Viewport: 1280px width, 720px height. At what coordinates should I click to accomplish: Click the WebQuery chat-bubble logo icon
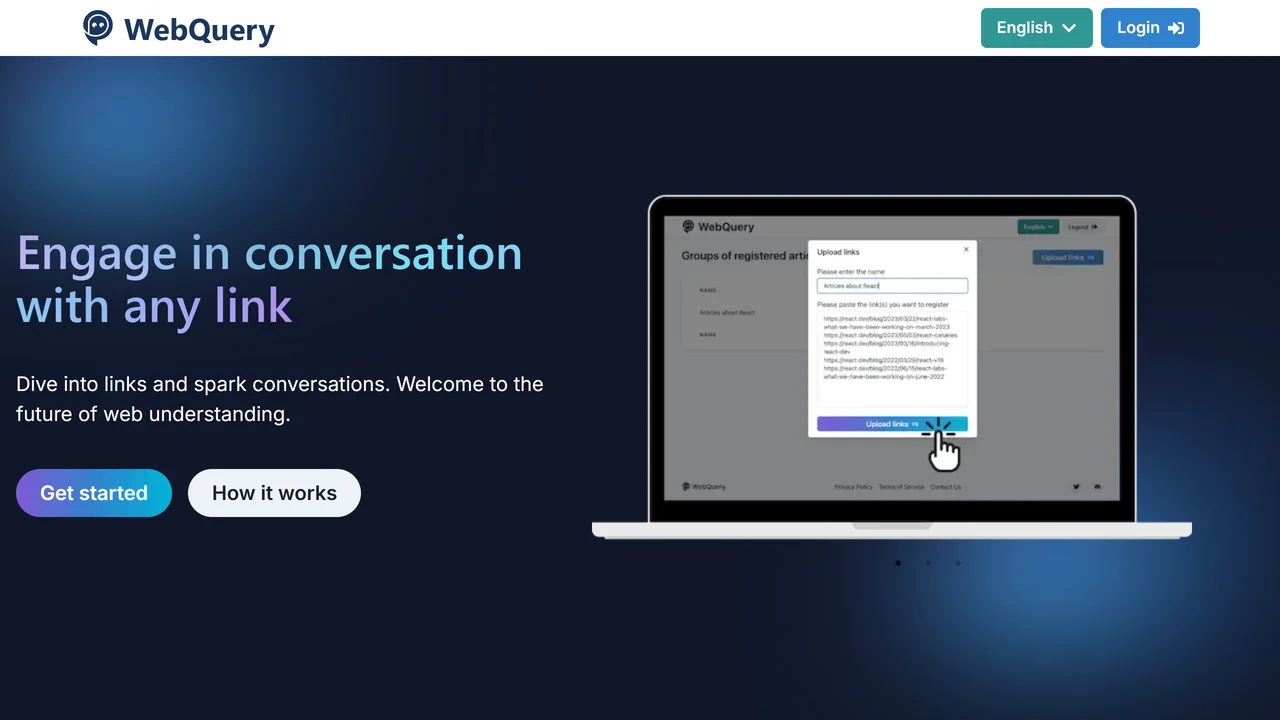[x=98, y=28]
